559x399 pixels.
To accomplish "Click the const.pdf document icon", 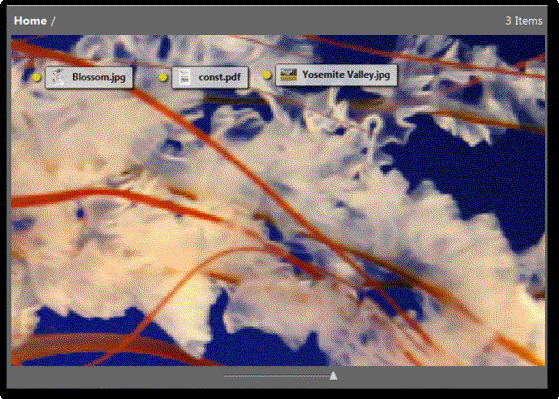I will pyautogui.click(x=184, y=77).
